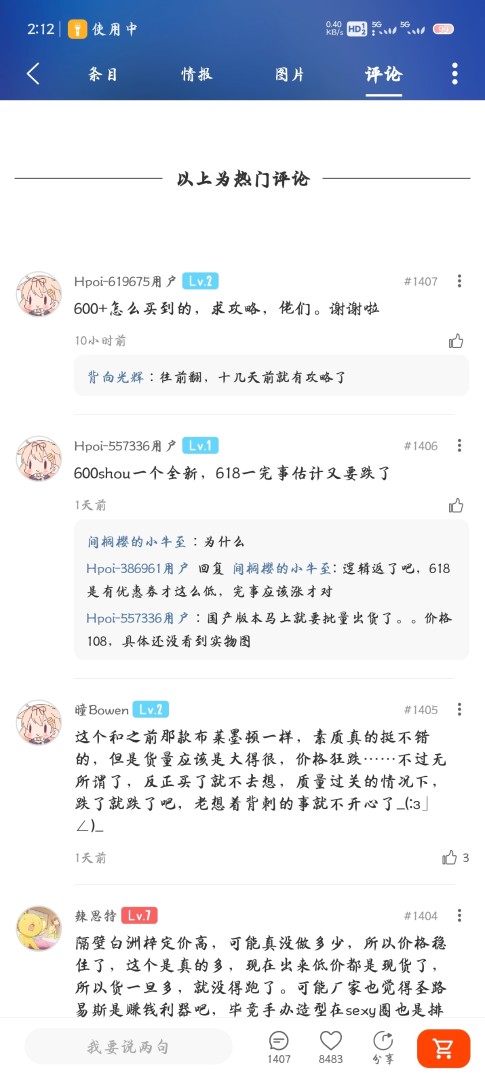Open 间桐樱的小牛至 user link in replies
The image size is (485, 1079).
click(x=137, y=542)
